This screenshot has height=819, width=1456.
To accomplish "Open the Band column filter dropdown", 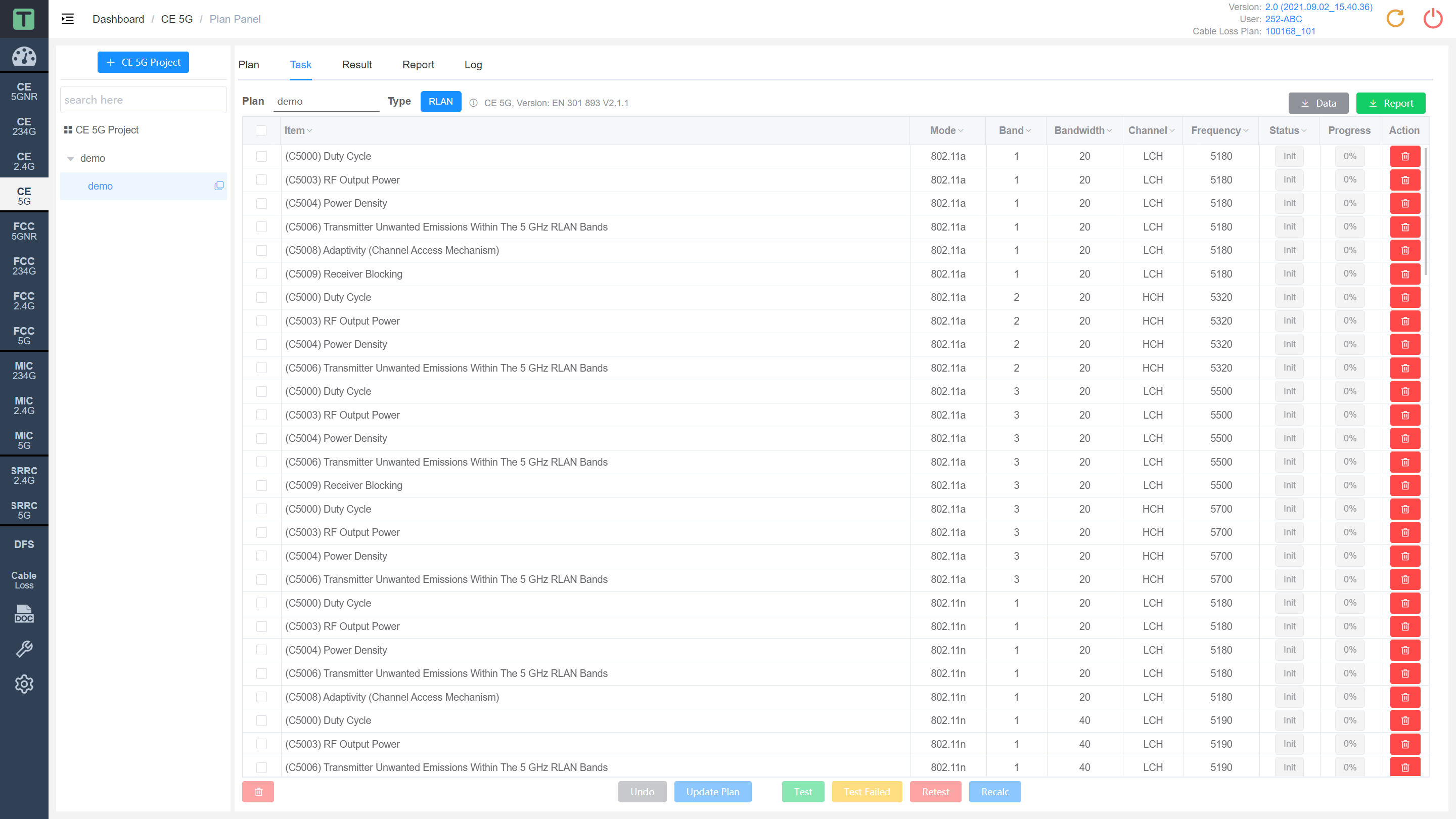I will (x=1029, y=130).
